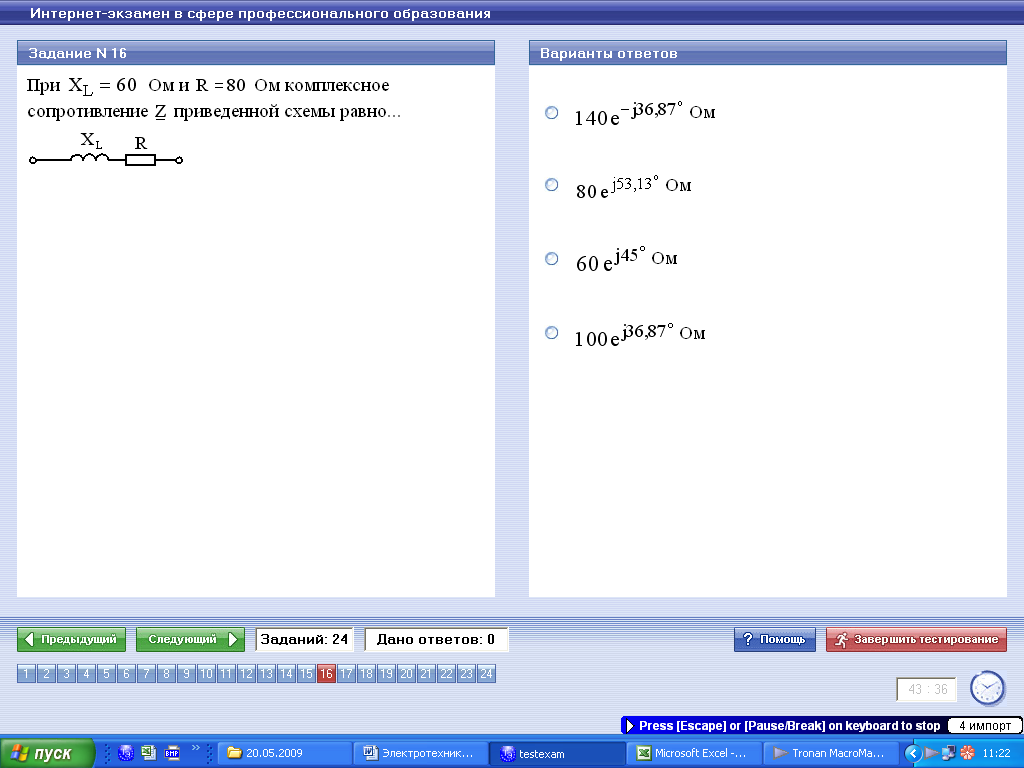Open help with Помощь button
Screen dimensions: 1024x768
pos(775,639)
